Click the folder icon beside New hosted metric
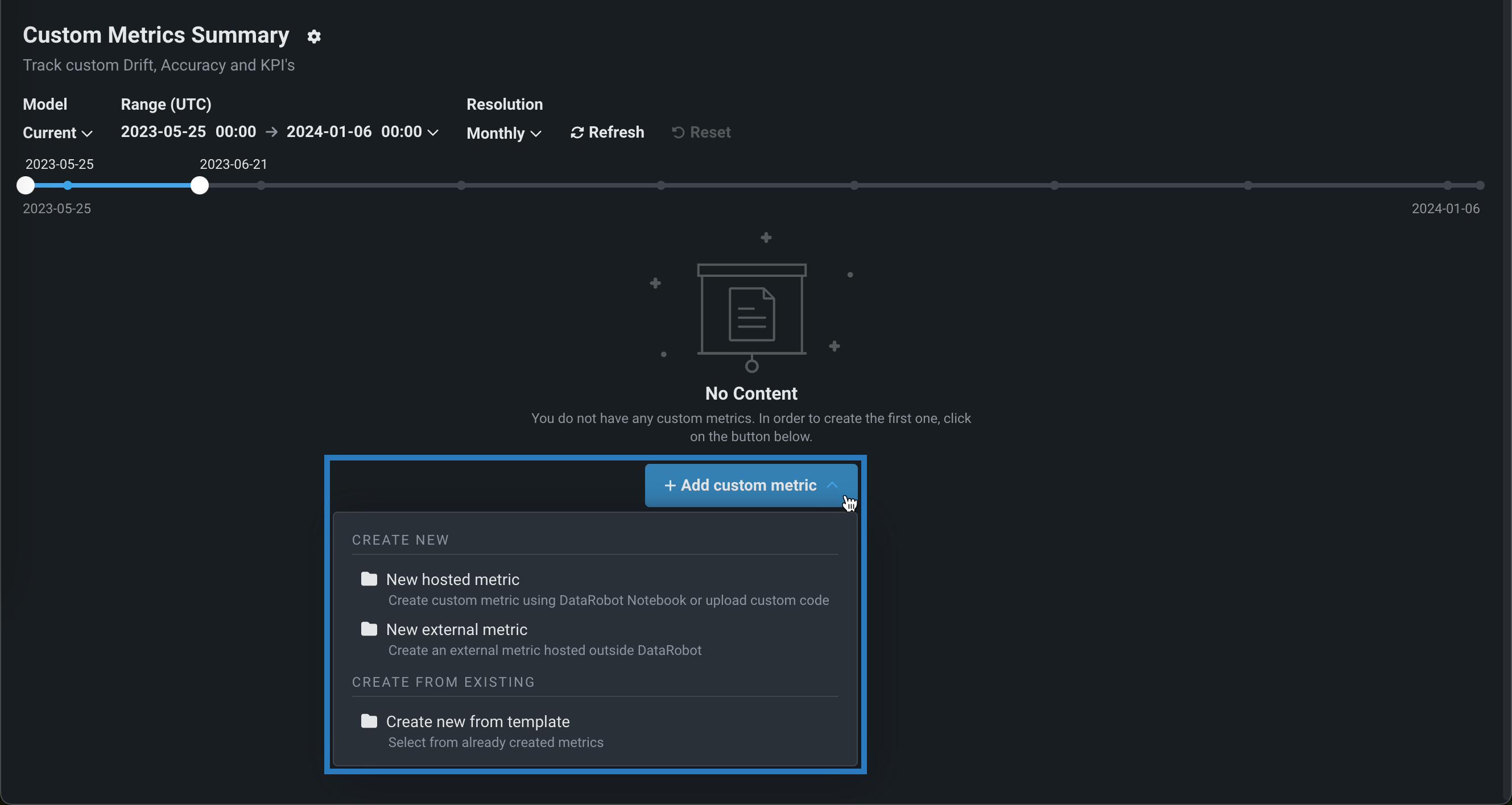 369,579
